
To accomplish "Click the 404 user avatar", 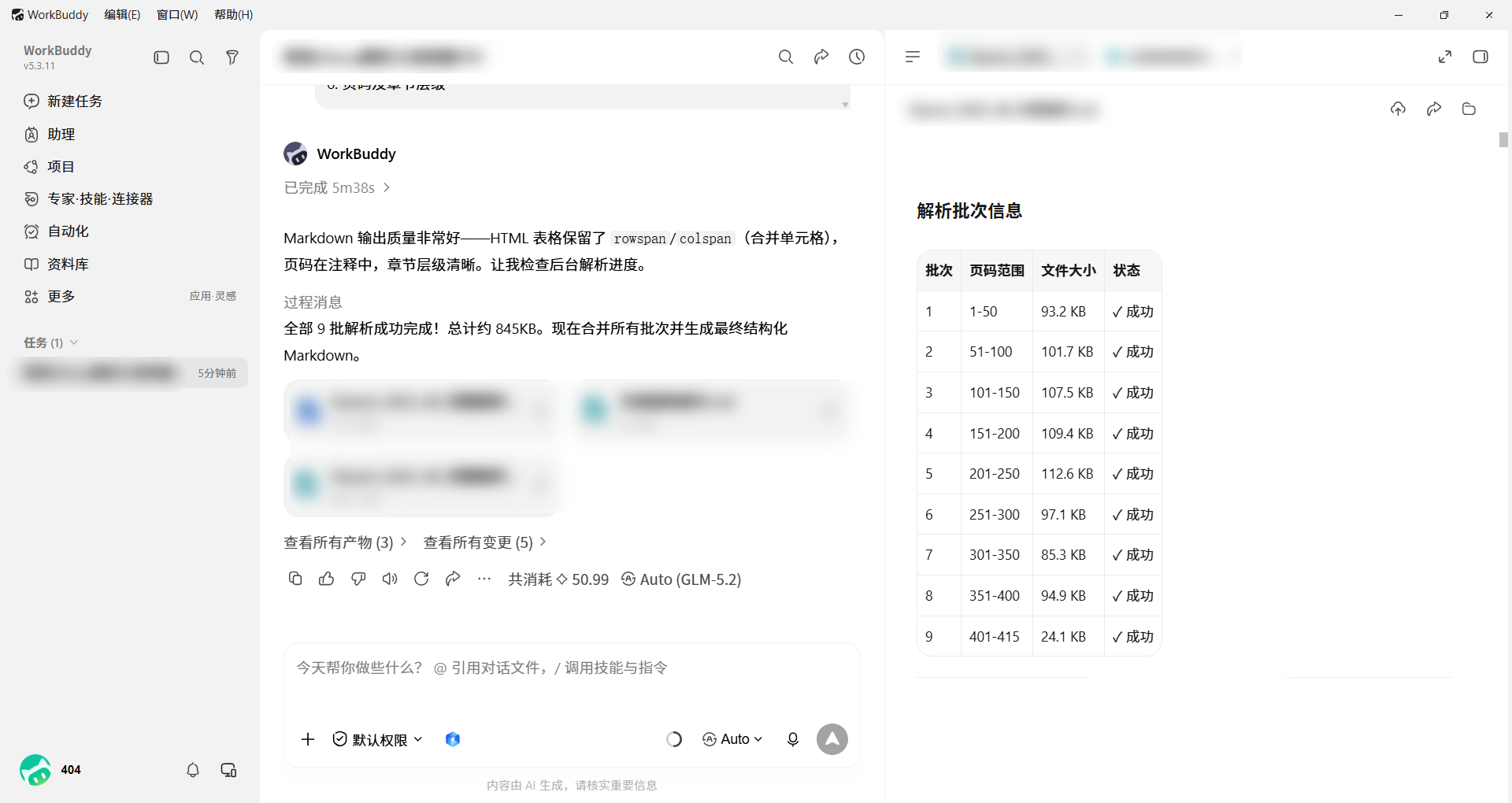I will 35,770.
